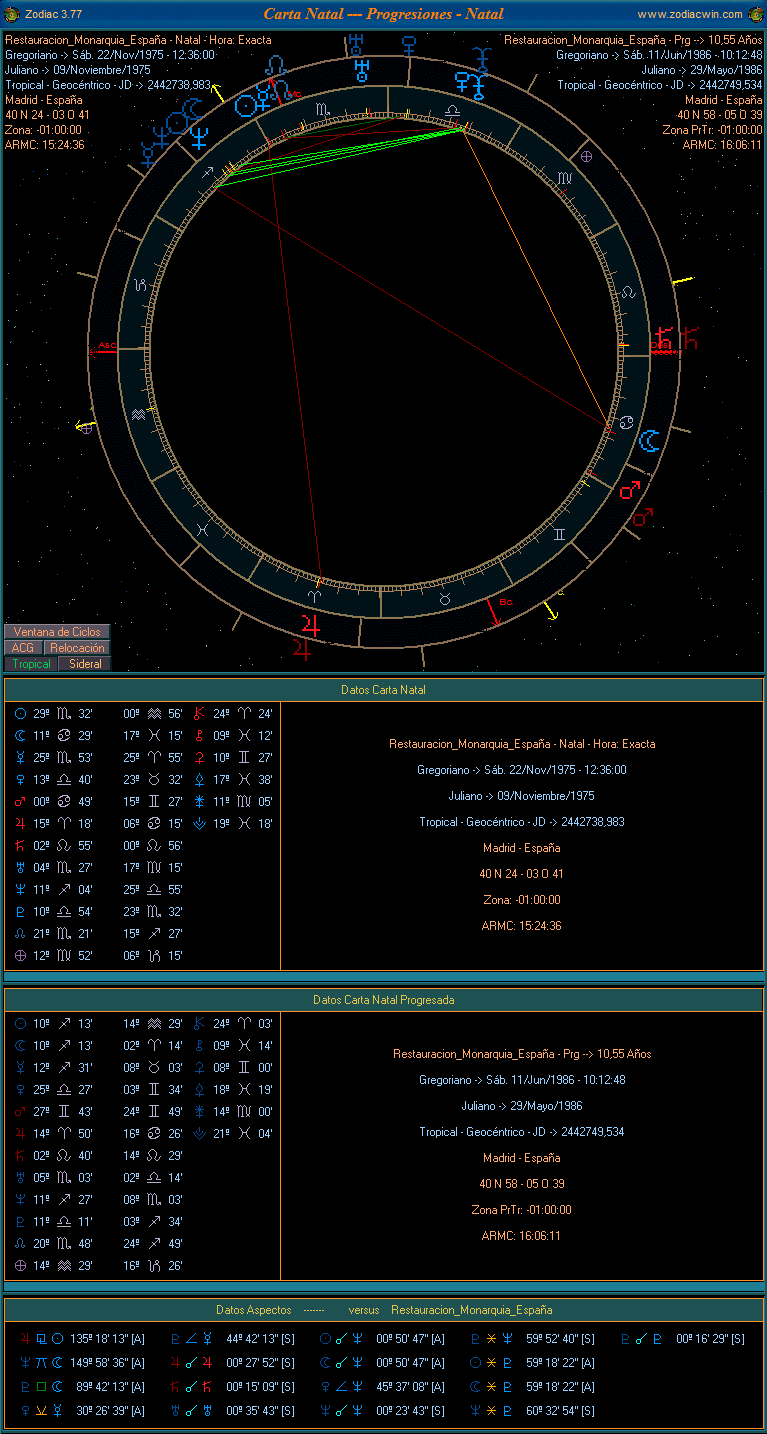Click the Zodiac 3.77 logo icon at top left

[12, 14]
